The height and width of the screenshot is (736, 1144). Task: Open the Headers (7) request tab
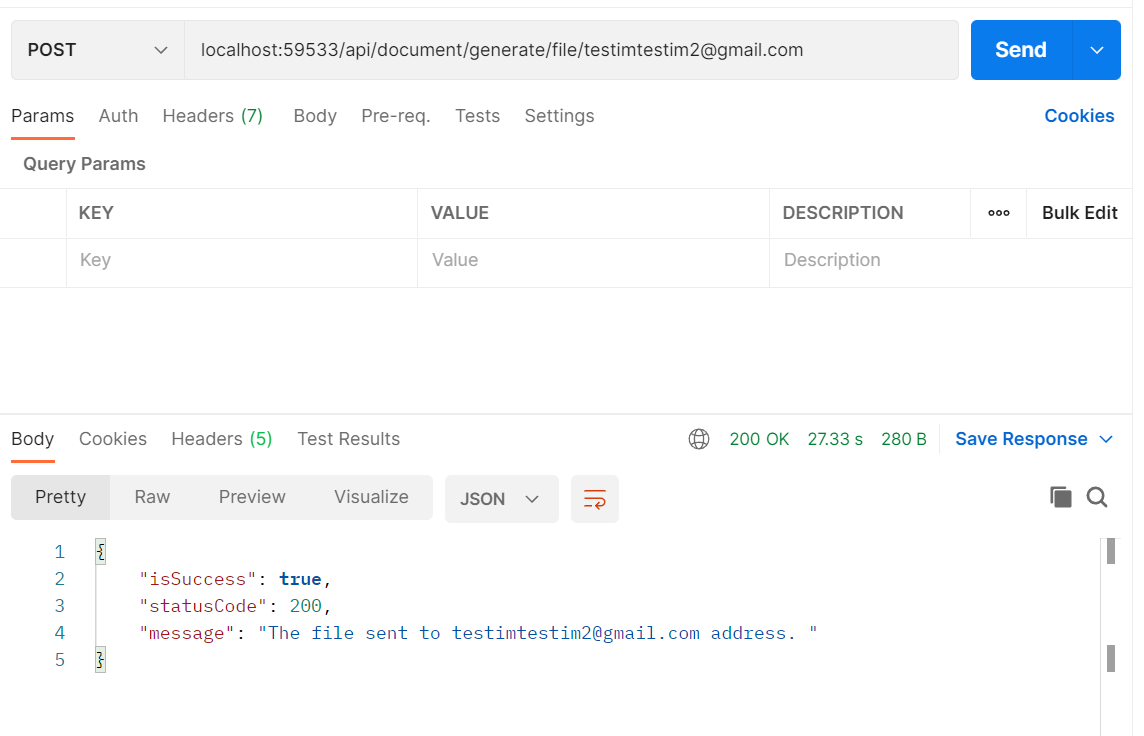(x=212, y=115)
